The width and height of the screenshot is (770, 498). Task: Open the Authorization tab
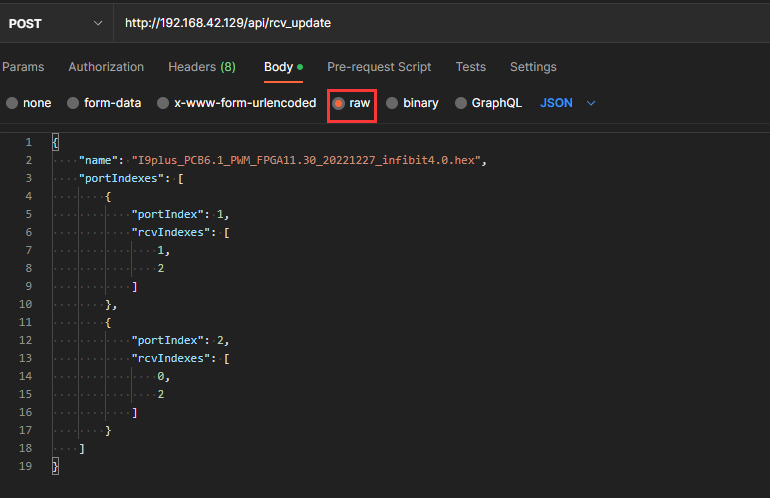click(x=106, y=67)
